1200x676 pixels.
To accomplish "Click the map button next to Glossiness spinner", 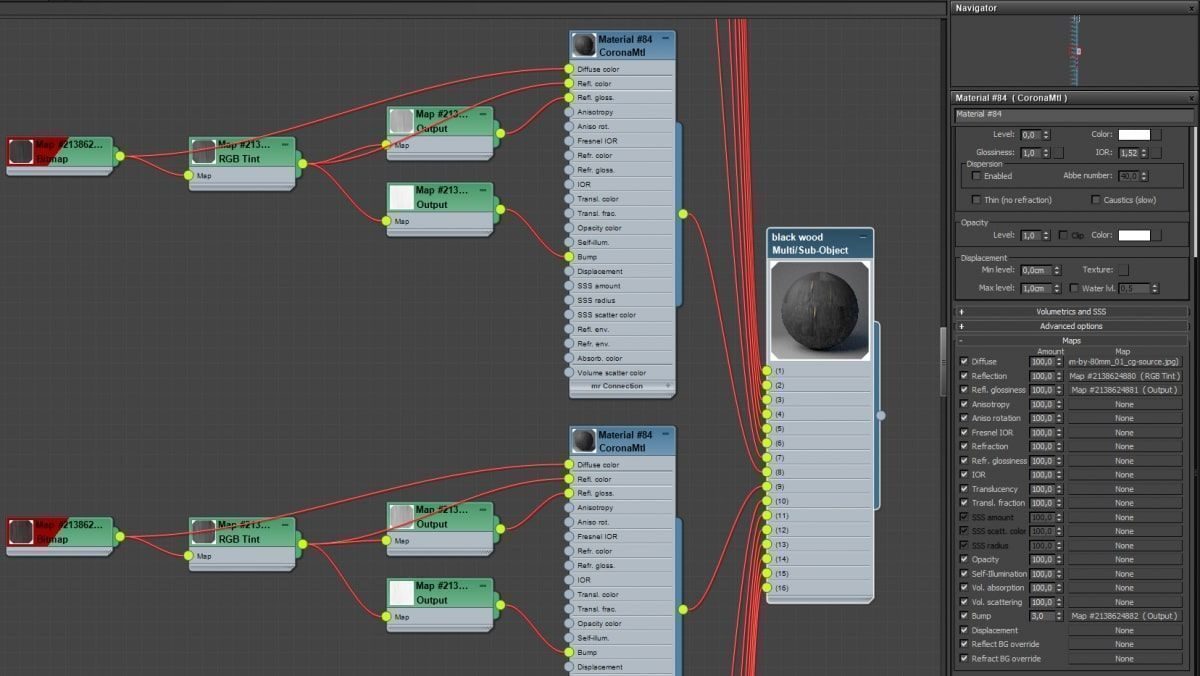I will tap(1058, 153).
